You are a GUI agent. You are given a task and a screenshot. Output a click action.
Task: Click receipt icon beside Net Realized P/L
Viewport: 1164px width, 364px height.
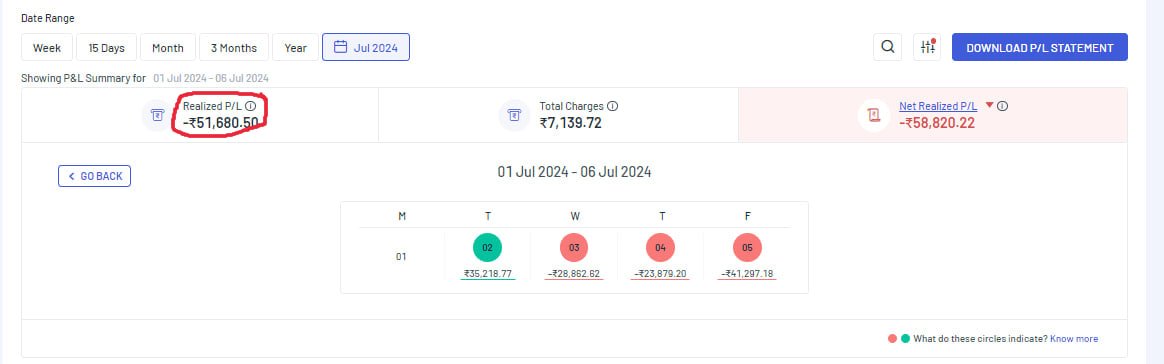[874, 115]
